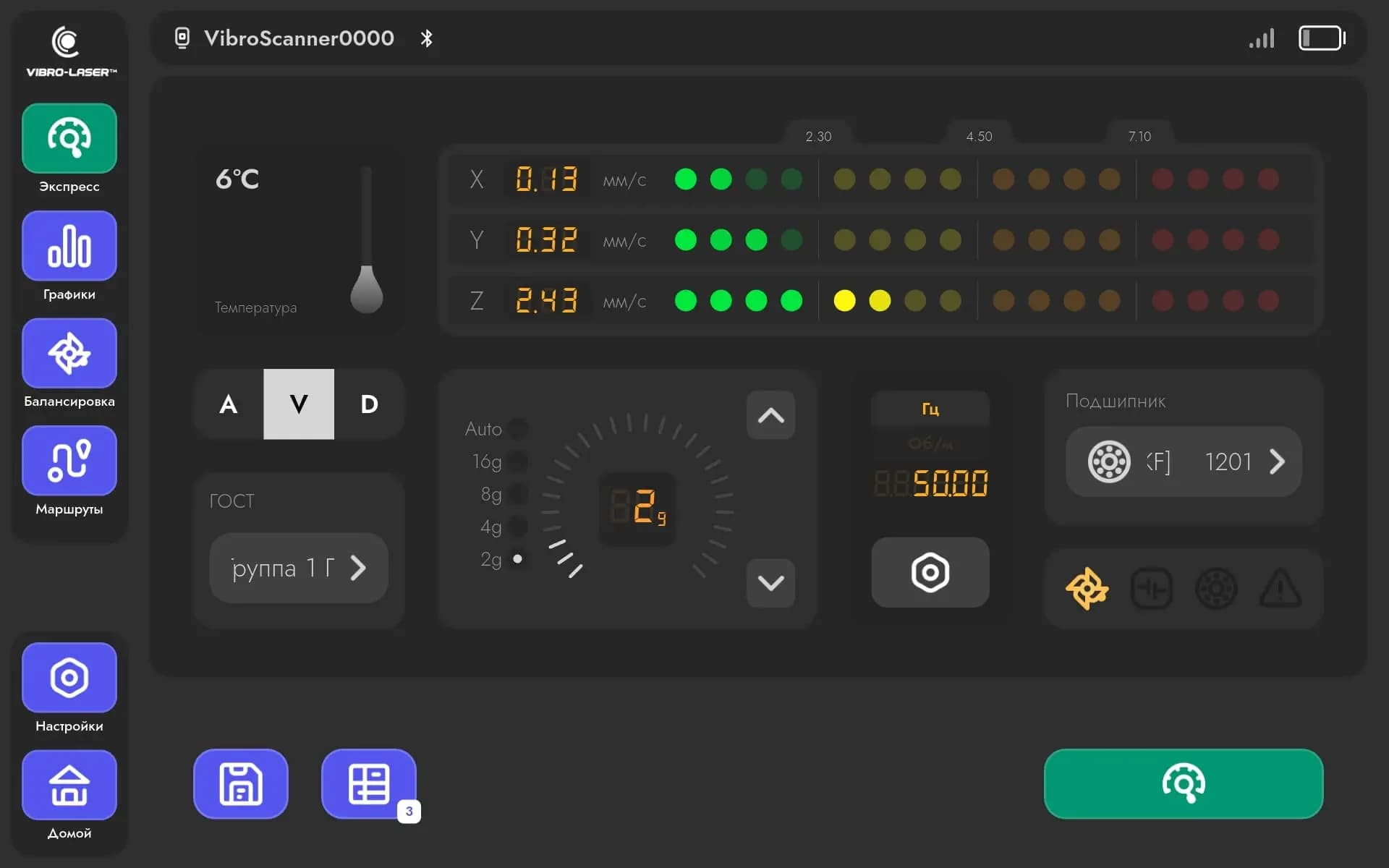
Task: Click the frequency value 50.00 display
Action: 949,483
